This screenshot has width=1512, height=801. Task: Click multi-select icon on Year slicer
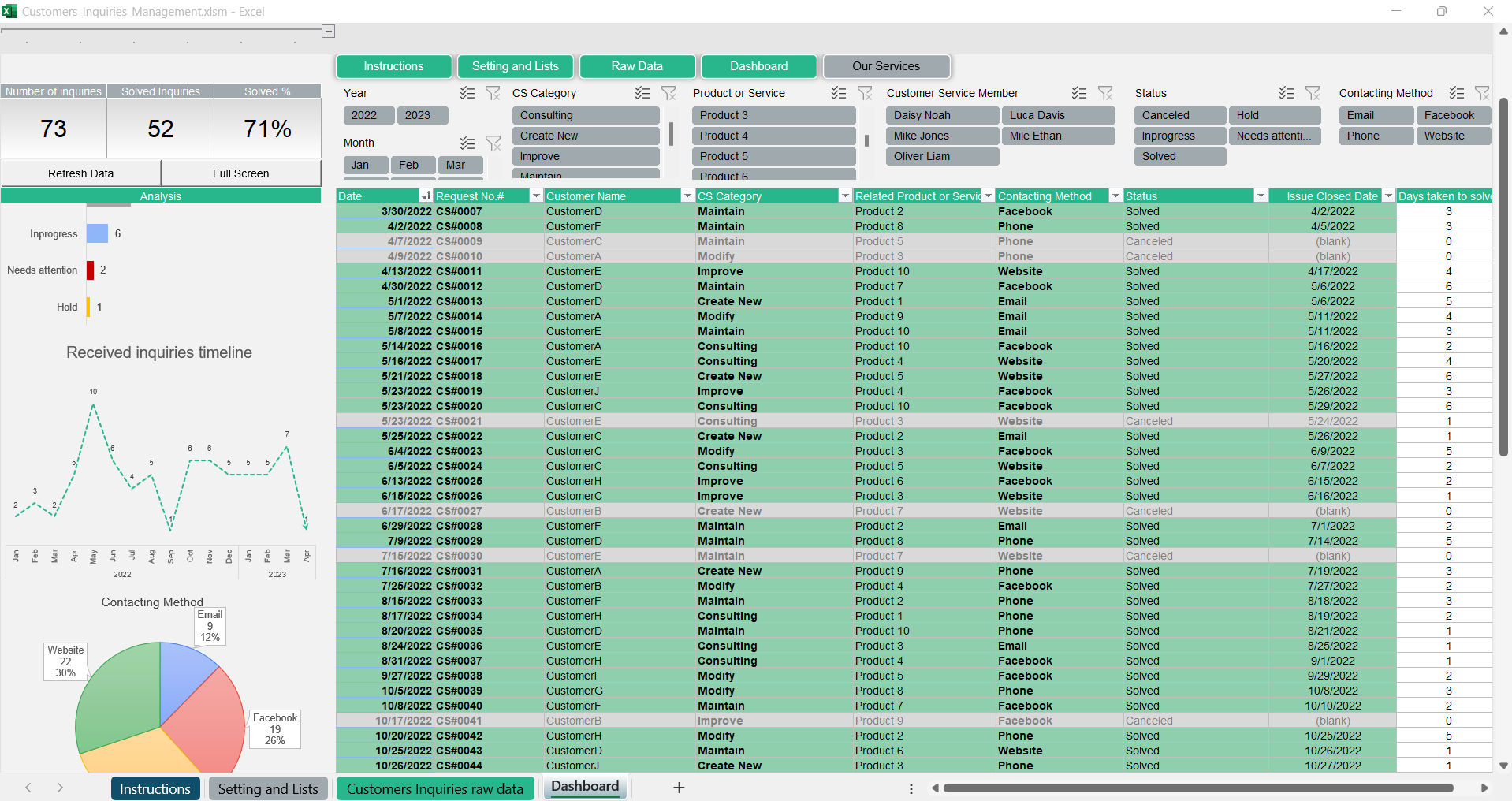point(467,93)
